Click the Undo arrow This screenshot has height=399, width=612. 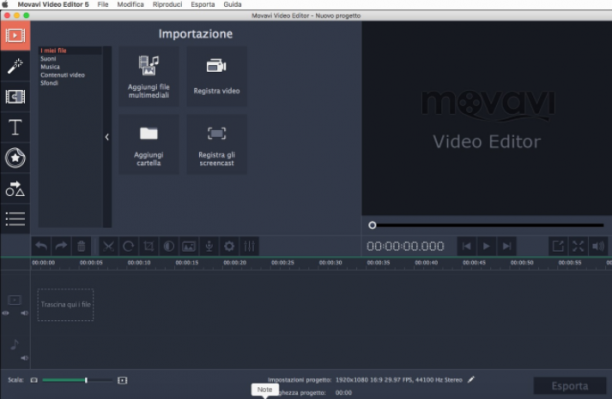(x=41, y=246)
